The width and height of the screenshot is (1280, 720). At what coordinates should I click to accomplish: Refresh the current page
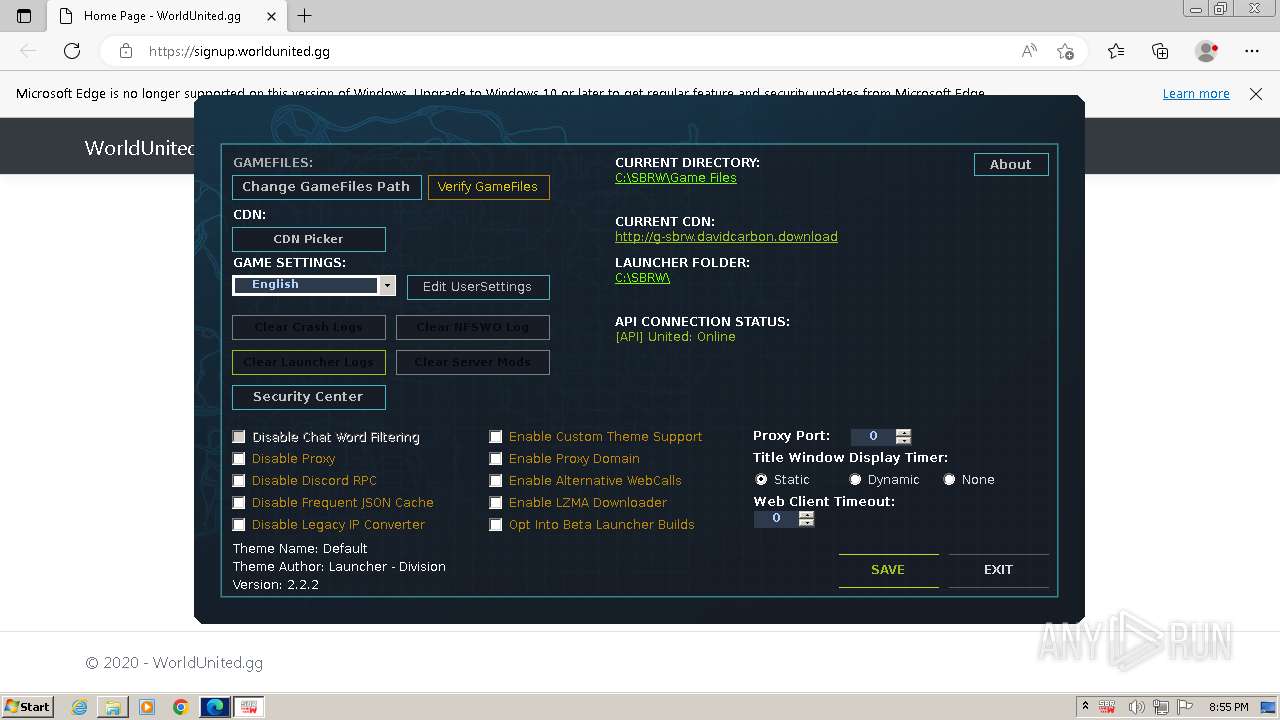coord(72,51)
